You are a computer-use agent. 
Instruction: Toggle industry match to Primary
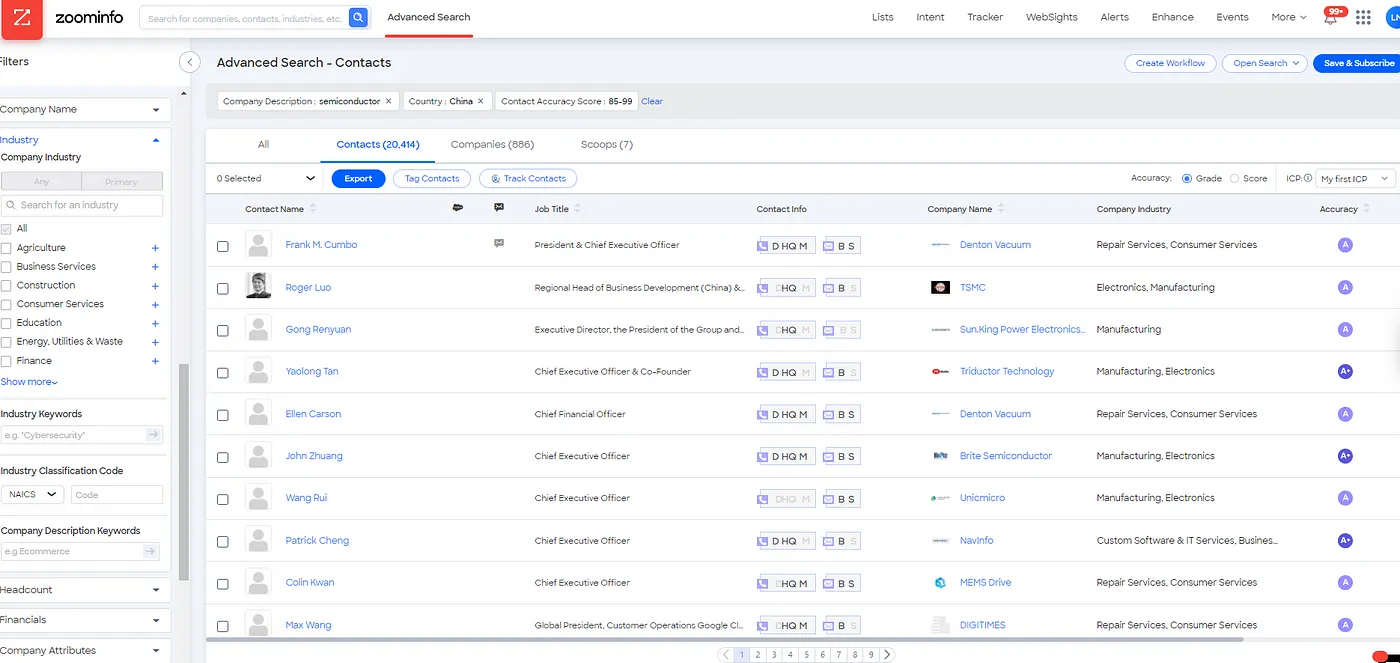(122, 182)
